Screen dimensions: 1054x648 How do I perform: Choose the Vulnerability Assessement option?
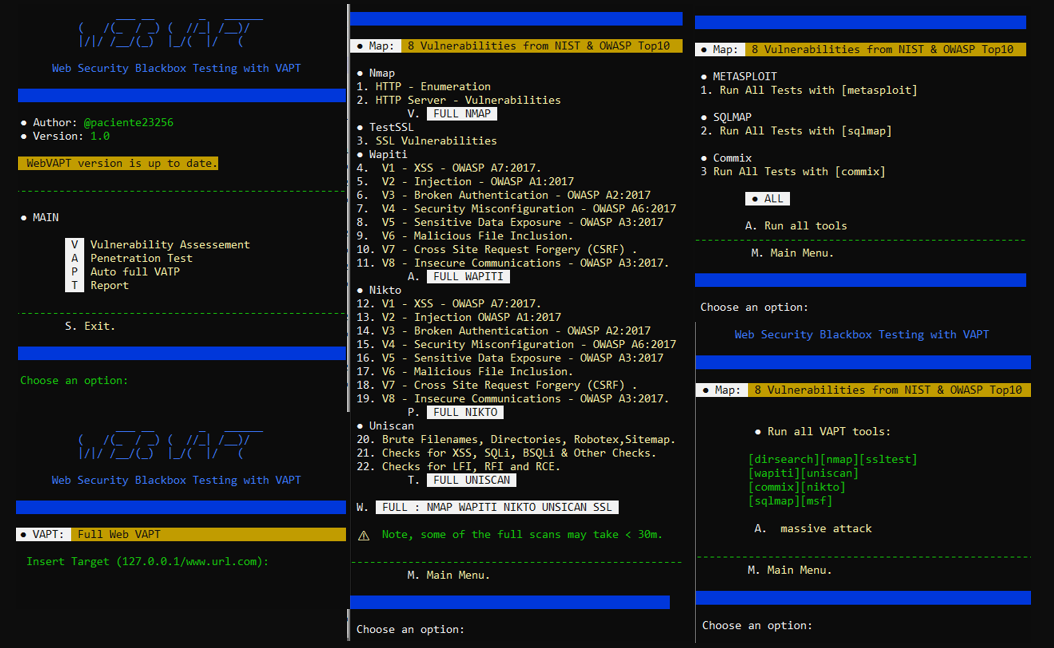pyautogui.click(x=170, y=245)
